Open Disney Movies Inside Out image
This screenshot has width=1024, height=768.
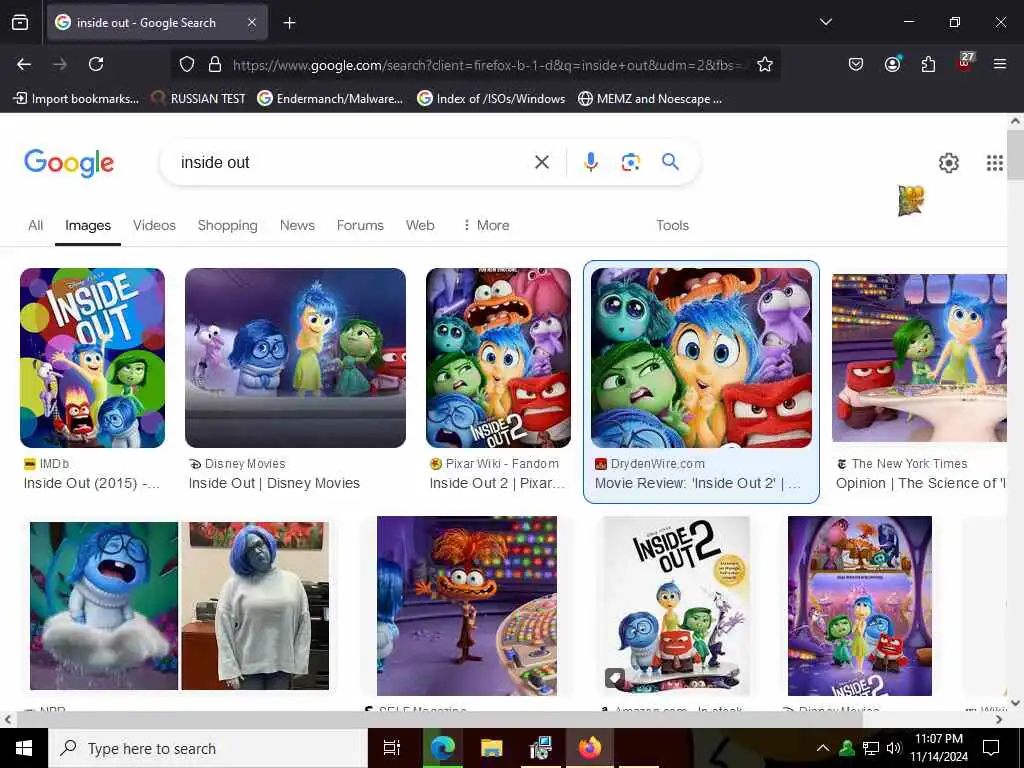click(295, 358)
